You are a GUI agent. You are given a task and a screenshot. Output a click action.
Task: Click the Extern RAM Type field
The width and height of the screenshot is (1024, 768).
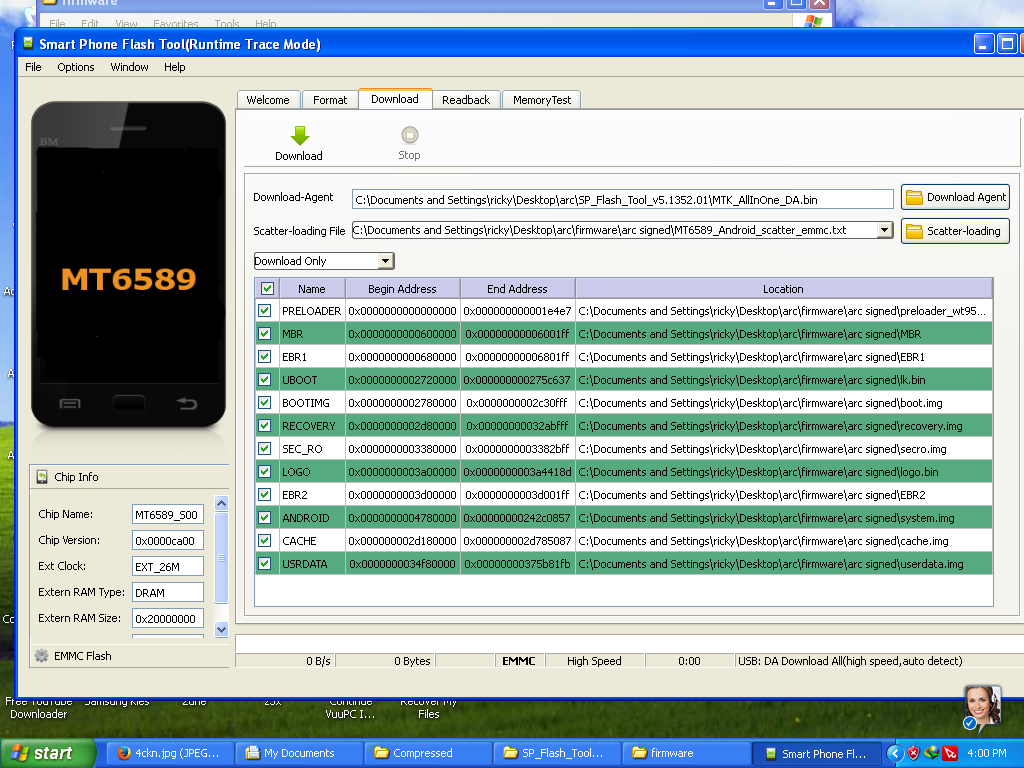168,592
